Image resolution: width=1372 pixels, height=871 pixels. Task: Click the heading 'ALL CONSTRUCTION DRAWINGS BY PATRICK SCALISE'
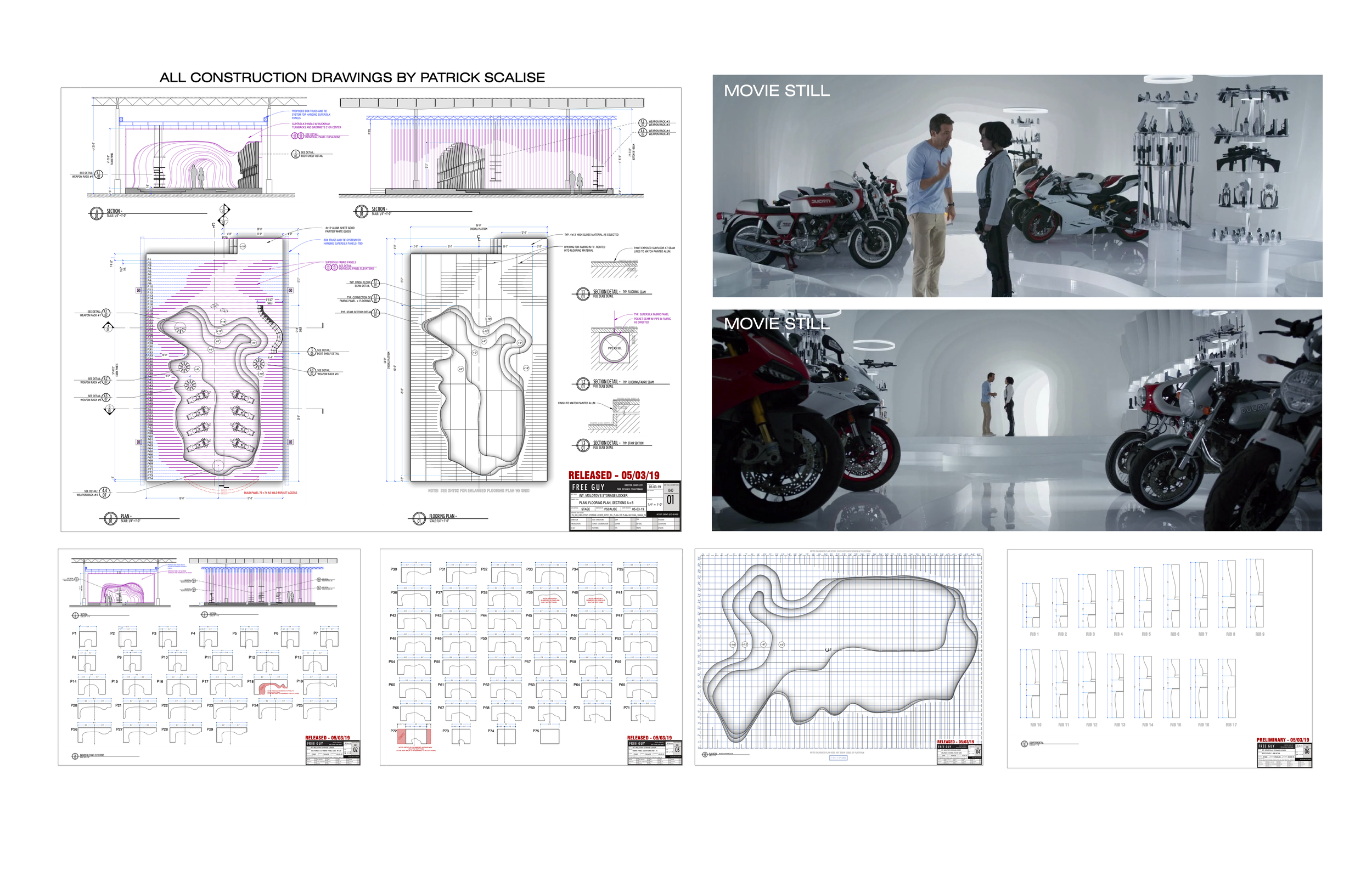352,77
